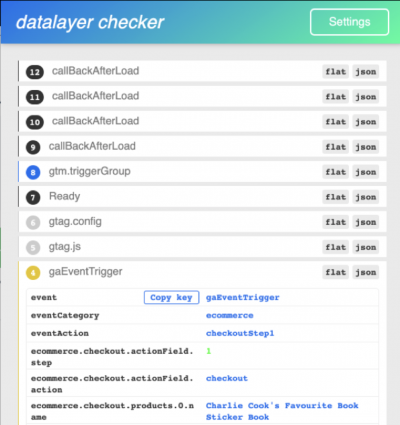Click the gray number 5 badge
400x425 pixels.
click(33, 247)
